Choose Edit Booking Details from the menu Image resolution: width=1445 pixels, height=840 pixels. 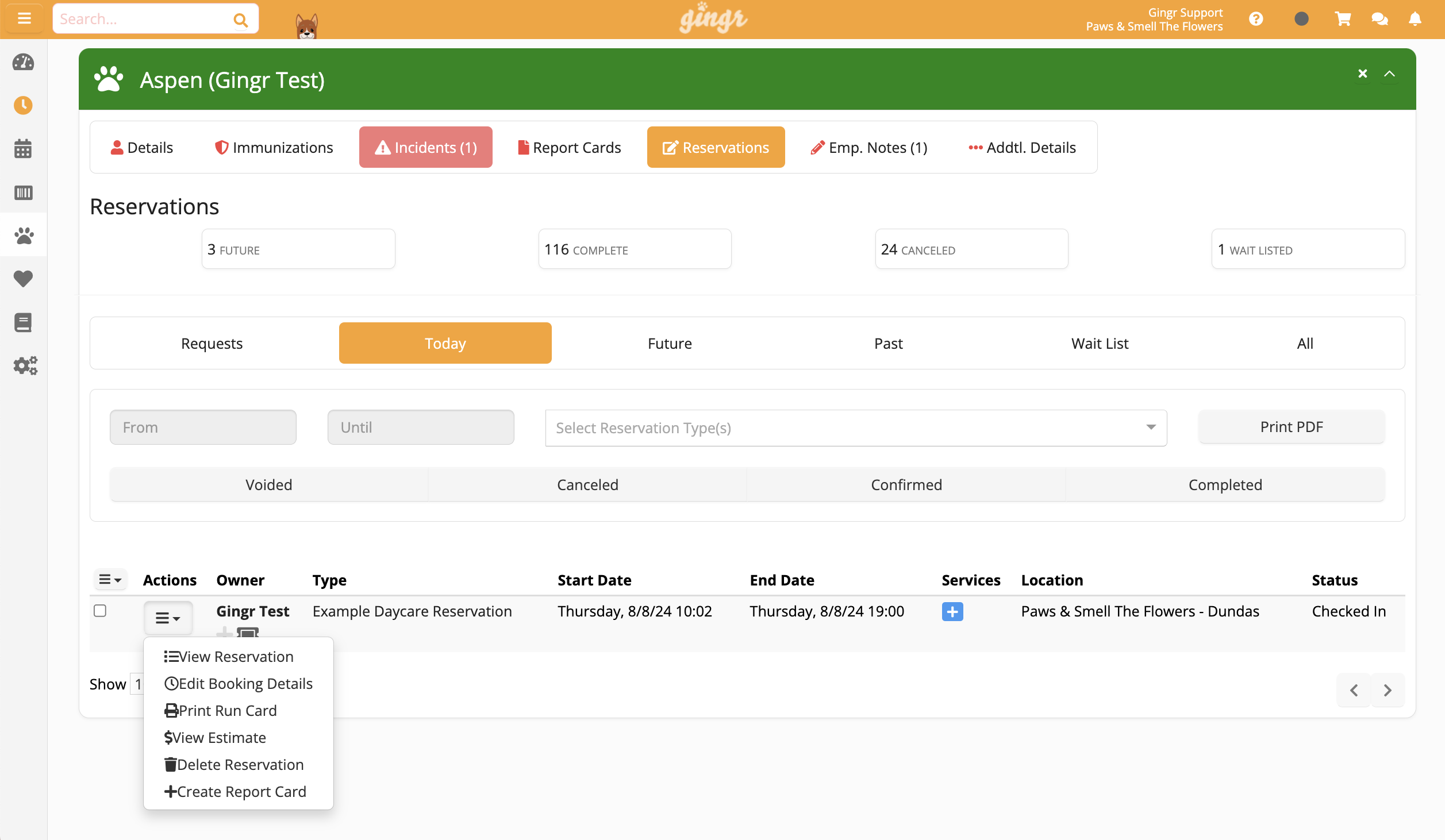click(239, 684)
